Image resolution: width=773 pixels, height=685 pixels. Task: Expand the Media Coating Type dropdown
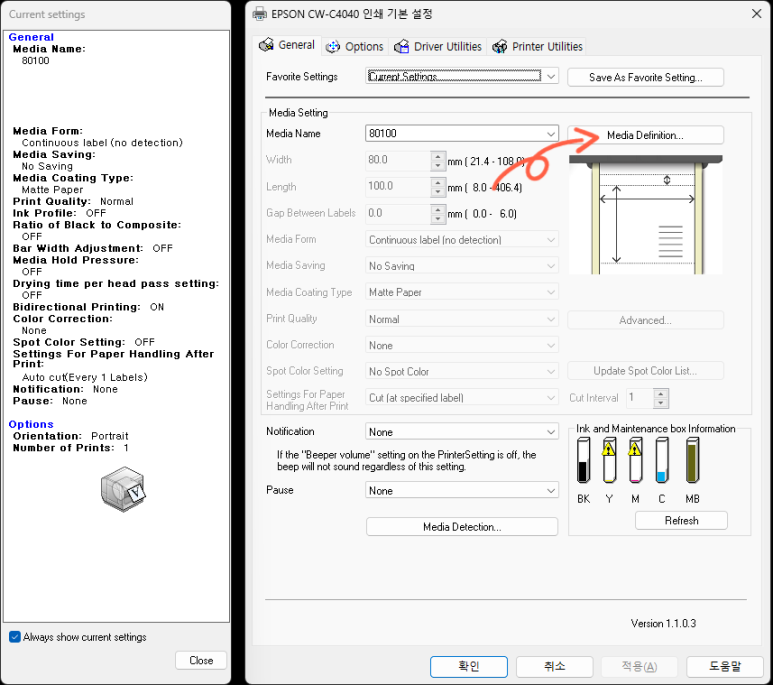pyautogui.click(x=462, y=292)
